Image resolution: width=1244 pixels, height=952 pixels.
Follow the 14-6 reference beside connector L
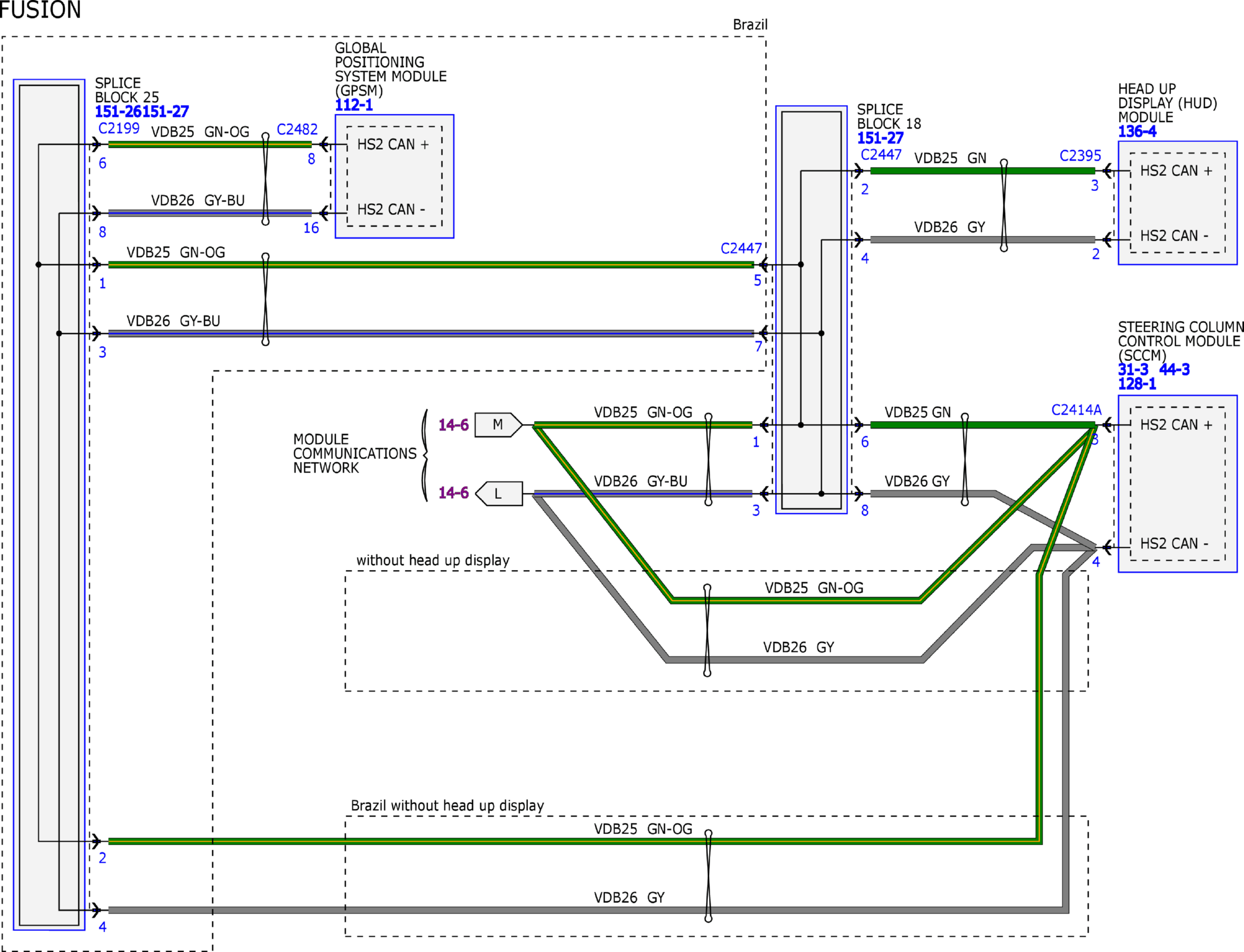453,493
